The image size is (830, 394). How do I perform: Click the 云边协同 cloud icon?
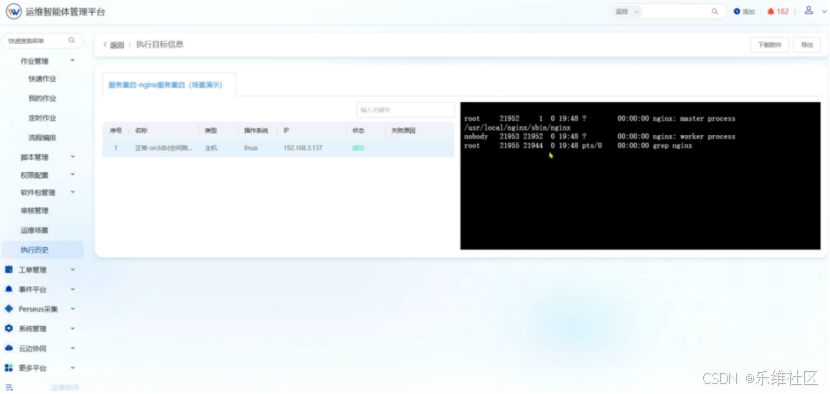(x=8, y=348)
